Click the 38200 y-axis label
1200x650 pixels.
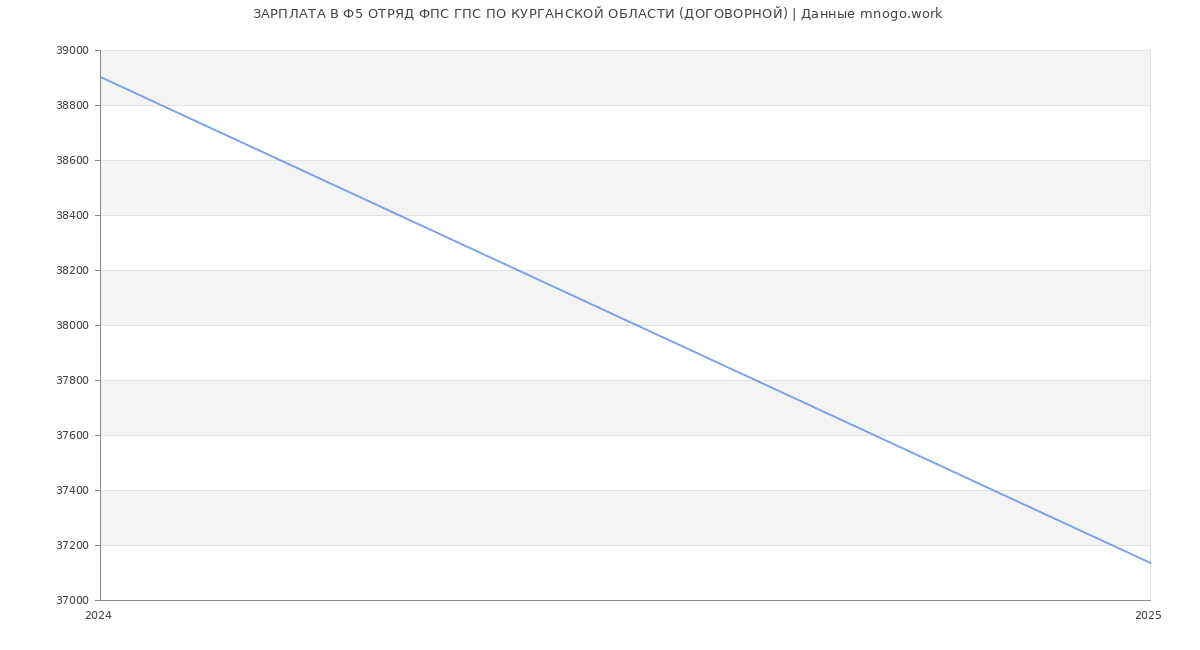[x=72, y=271]
